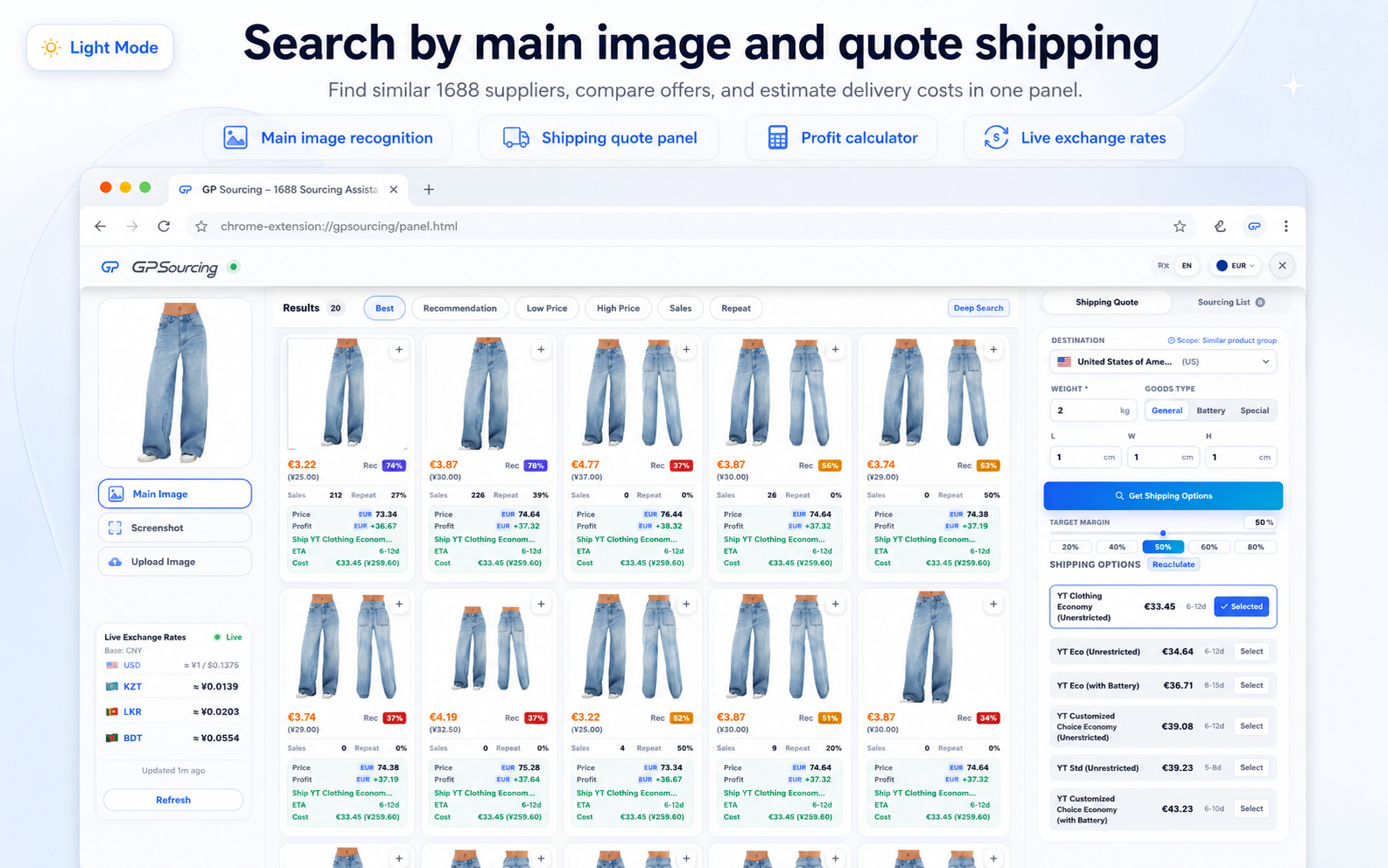Toggle the Light Mode switch
The image size is (1388, 868).
pyautogui.click(x=100, y=47)
